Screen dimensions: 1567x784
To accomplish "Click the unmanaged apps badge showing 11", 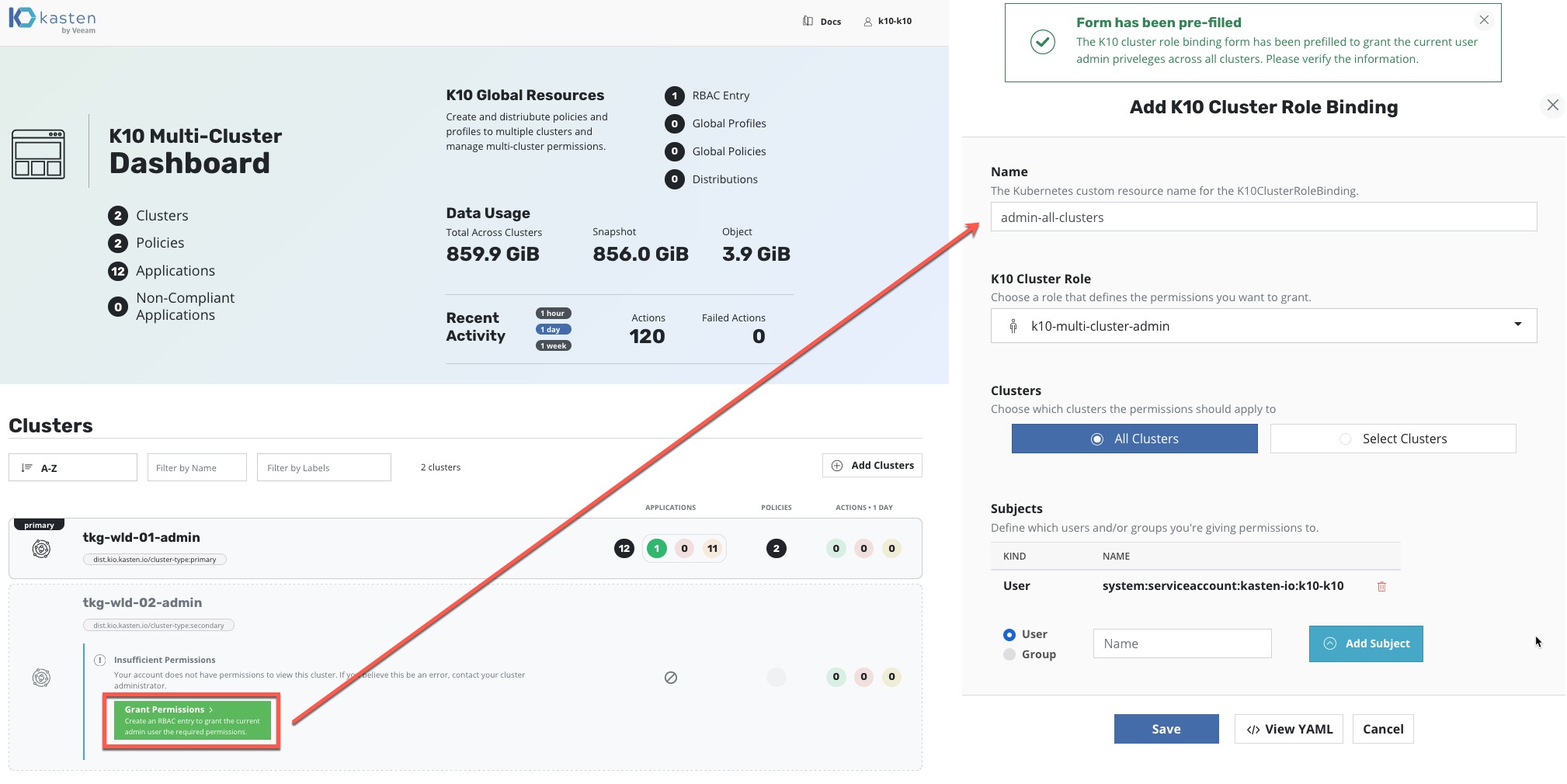I will point(712,548).
